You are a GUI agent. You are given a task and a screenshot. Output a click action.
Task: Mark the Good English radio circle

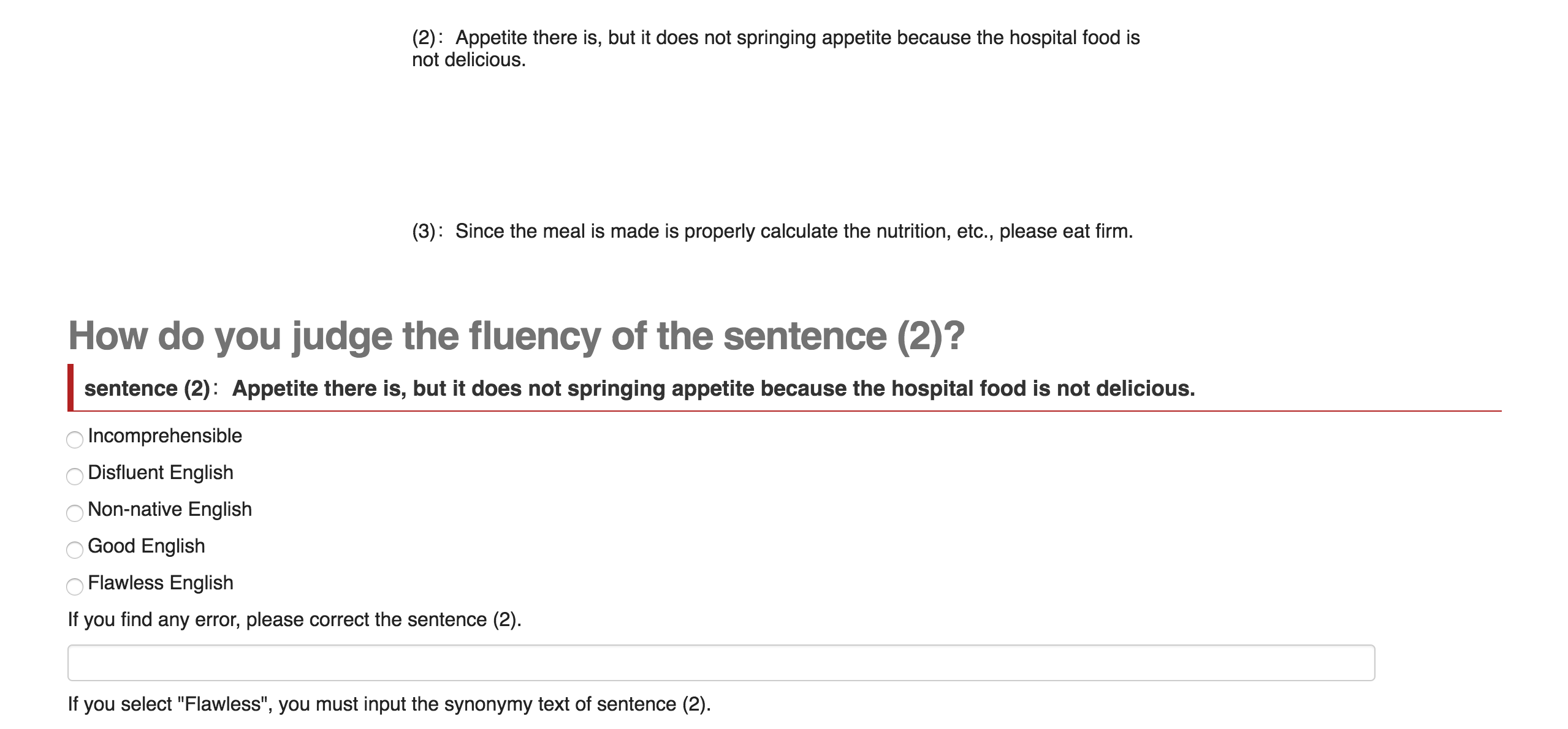74,550
